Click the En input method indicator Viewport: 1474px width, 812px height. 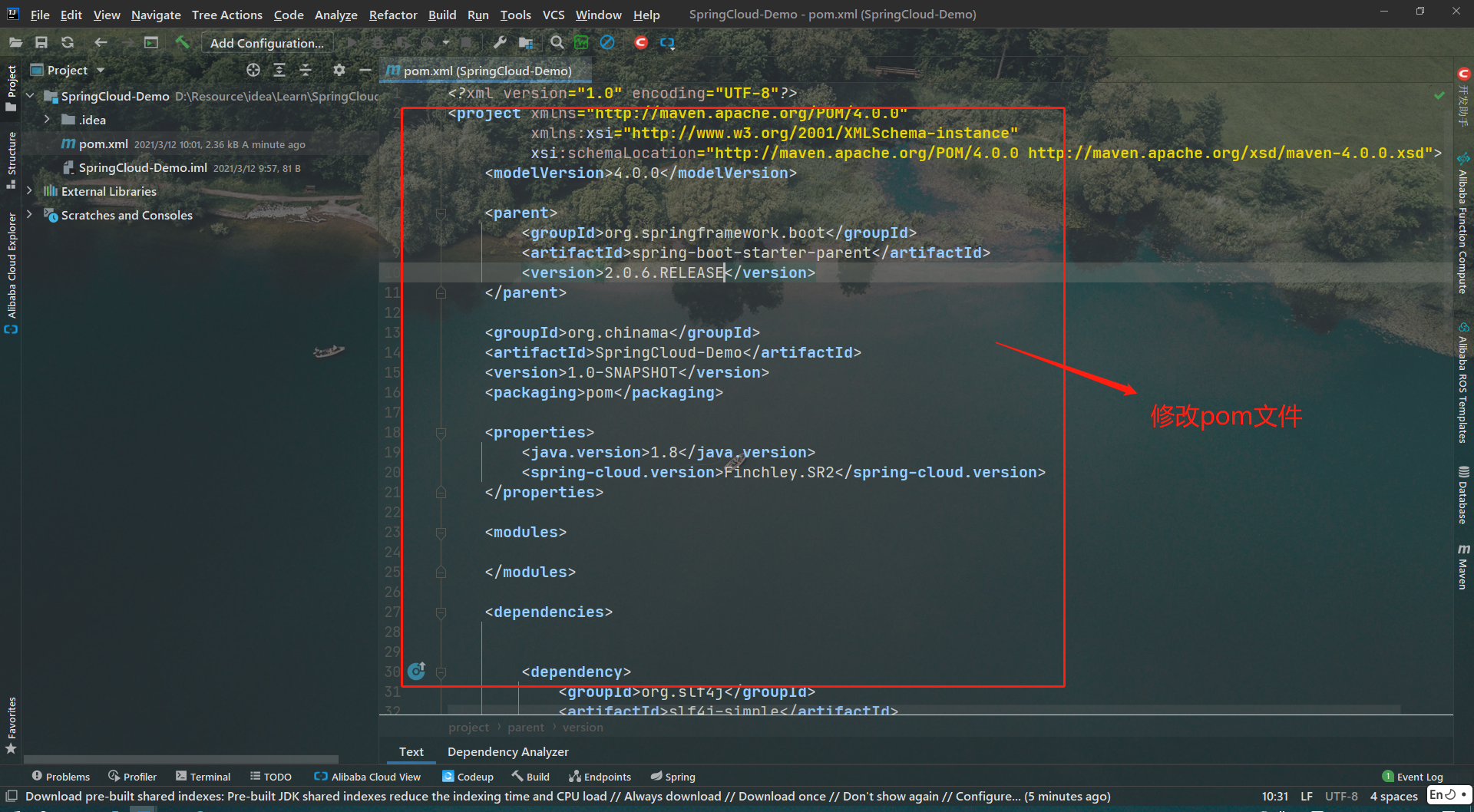click(x=1449, y=794)
